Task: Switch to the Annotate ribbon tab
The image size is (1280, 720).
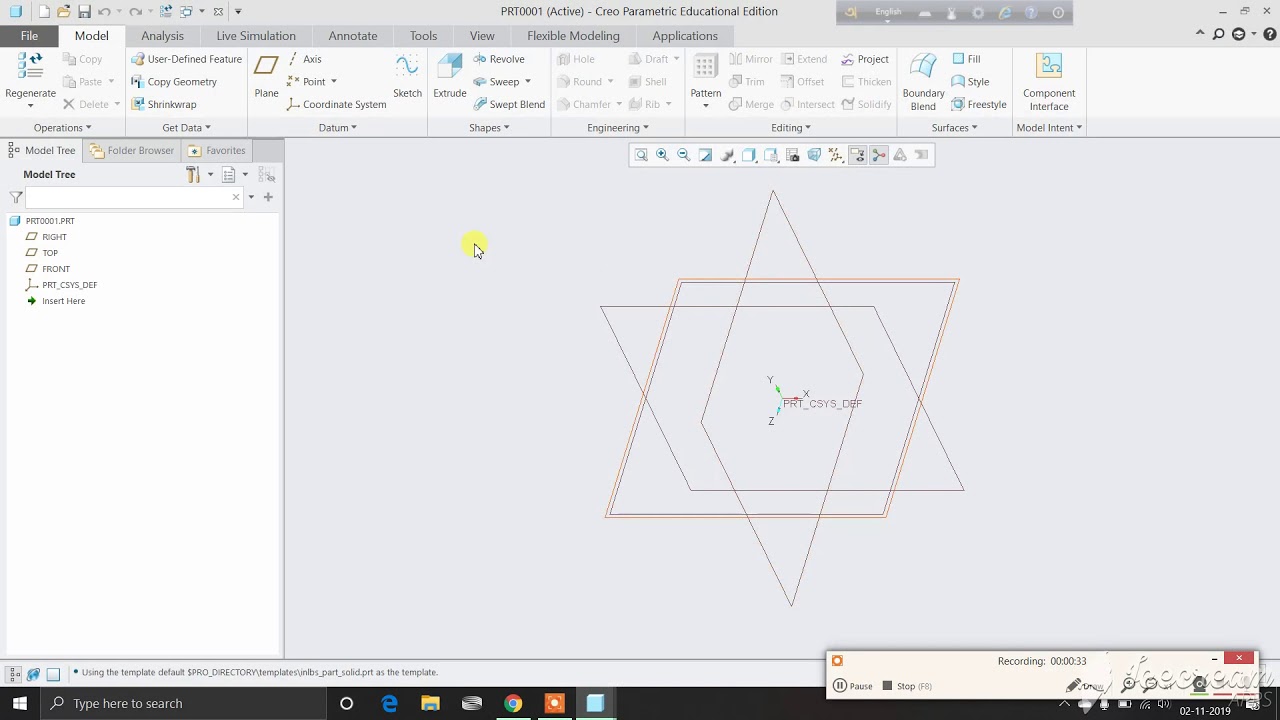Action: [x=353, y=36]
